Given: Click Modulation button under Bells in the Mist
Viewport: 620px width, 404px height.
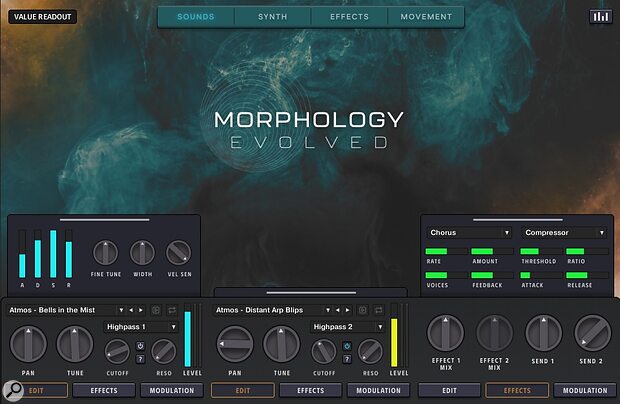Looking at the screenshot, I should (x=172, y=391).
